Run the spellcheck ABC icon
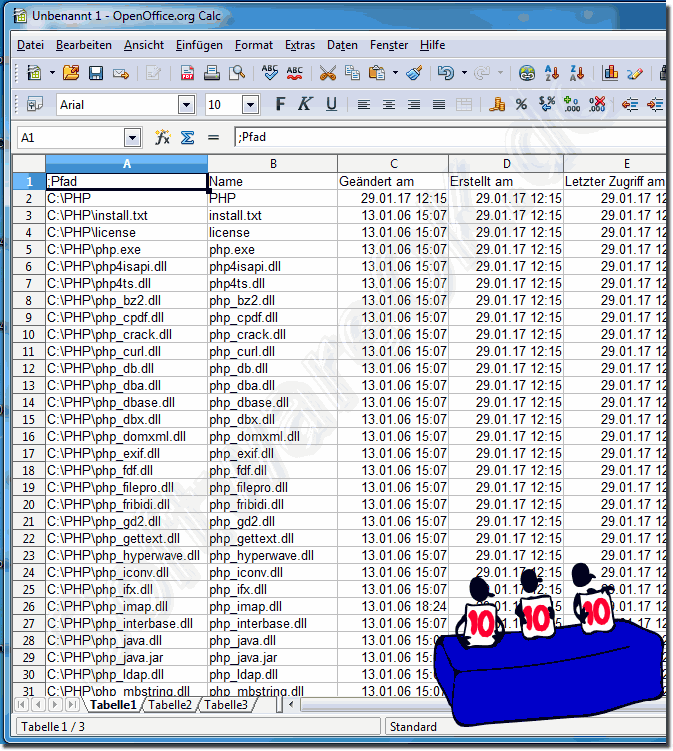This screenshot has height=751, width=673. pos(270,73)
